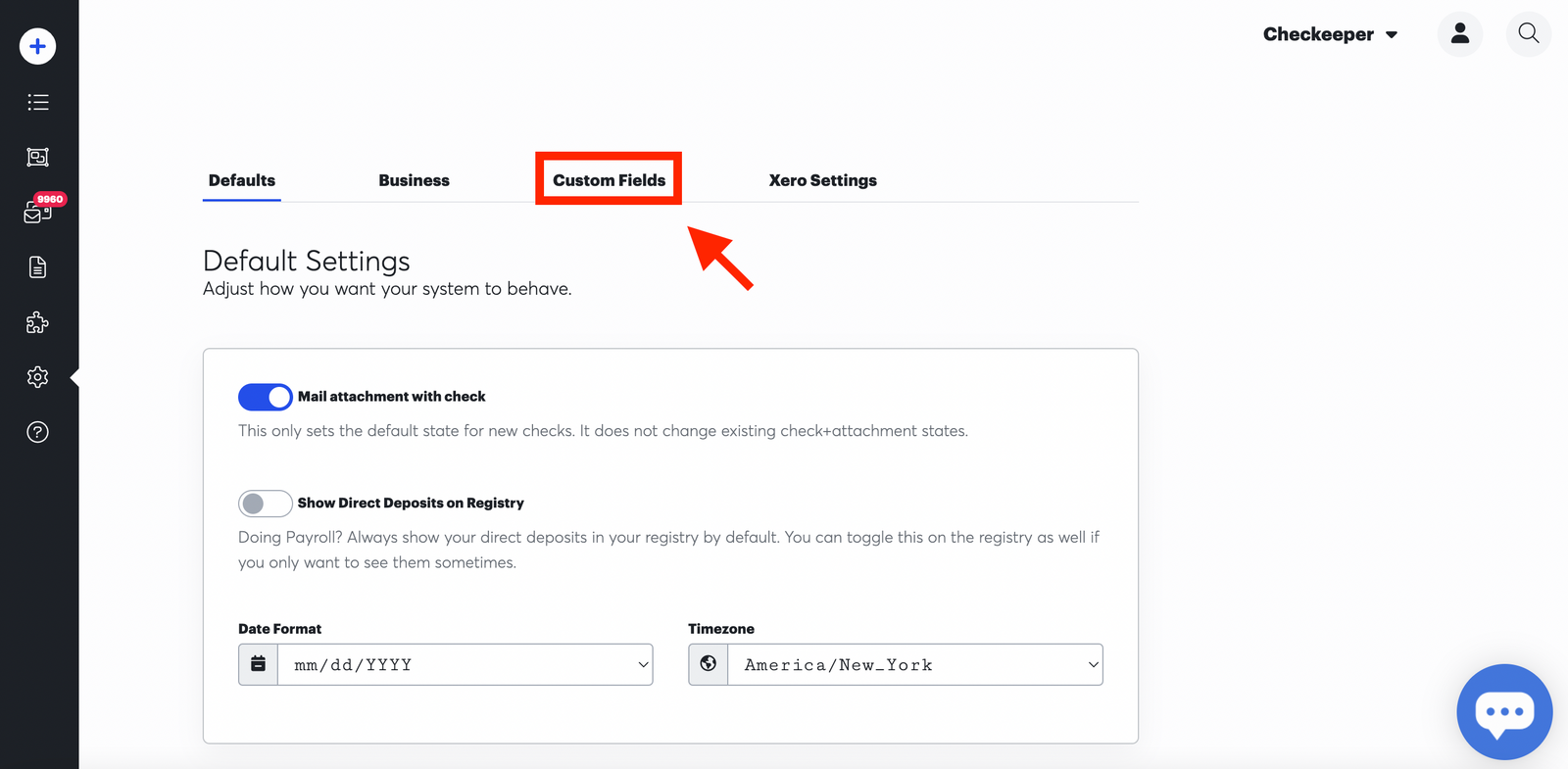Go to the Business tab
Viewport: 1568px width, 769px height.
click(414, 179)
